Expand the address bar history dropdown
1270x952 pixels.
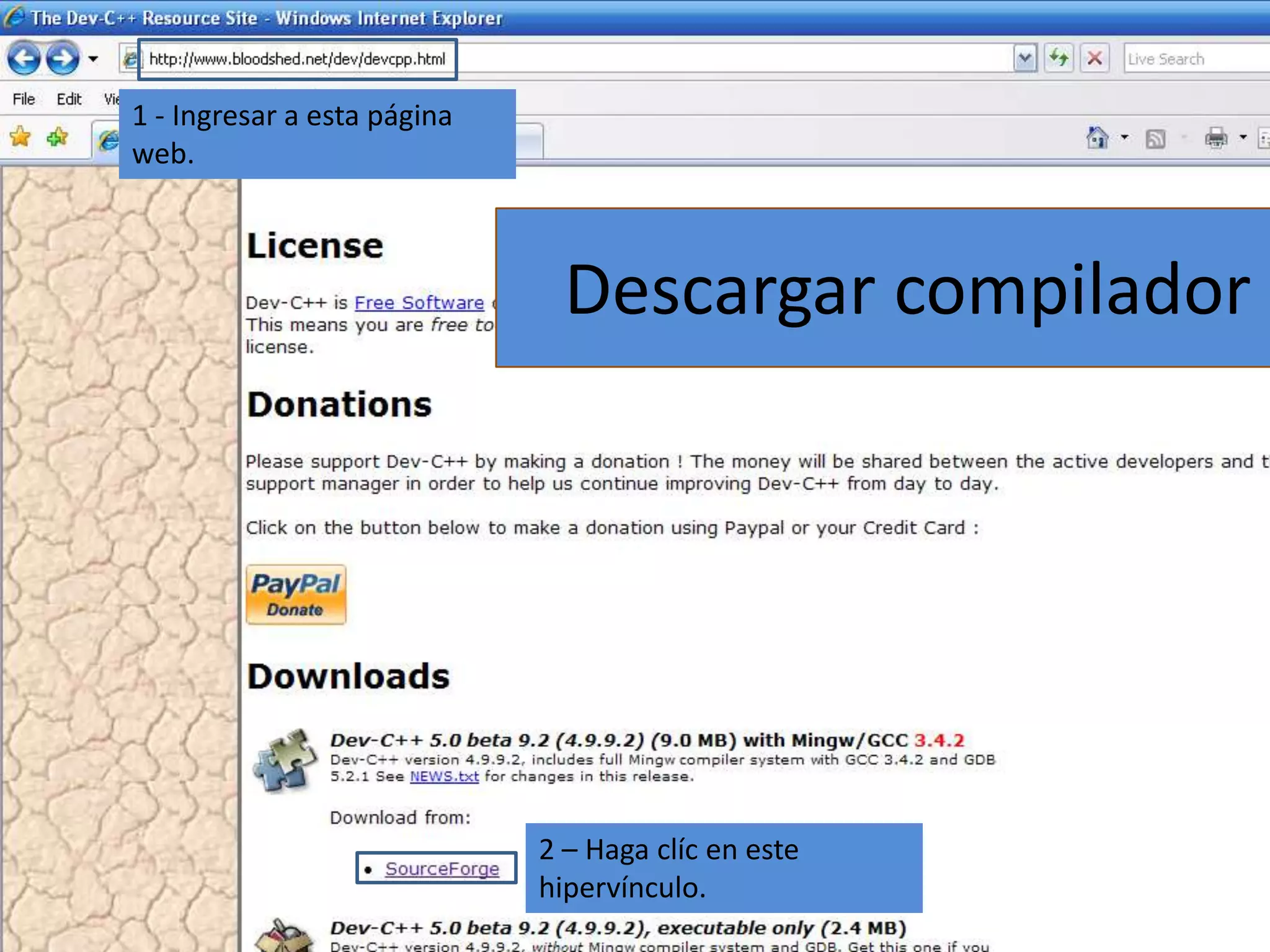(x=1025, y=59)
